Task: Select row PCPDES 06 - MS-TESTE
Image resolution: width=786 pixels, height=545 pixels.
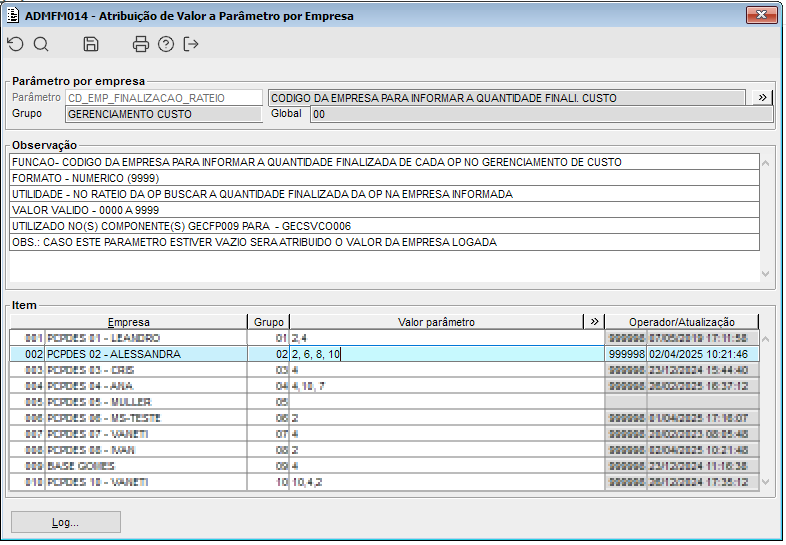Action: 384,418
